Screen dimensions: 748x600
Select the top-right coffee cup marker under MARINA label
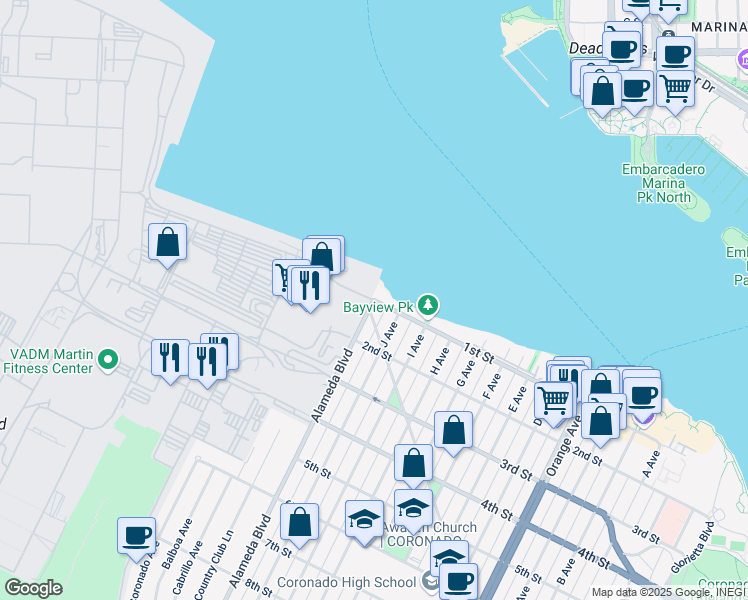675,55
